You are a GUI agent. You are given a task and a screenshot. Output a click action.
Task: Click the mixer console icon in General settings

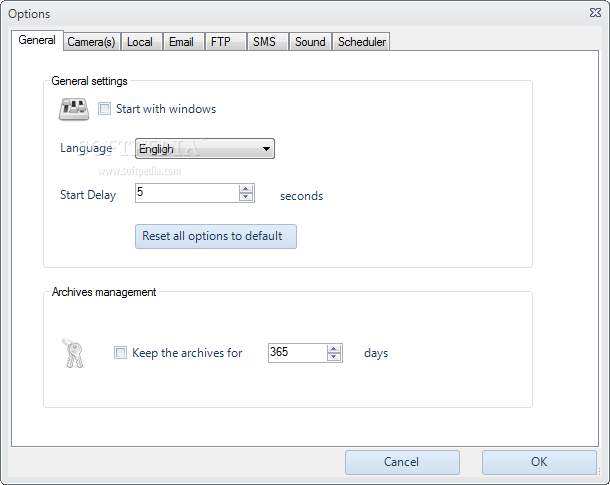[74, 109]
